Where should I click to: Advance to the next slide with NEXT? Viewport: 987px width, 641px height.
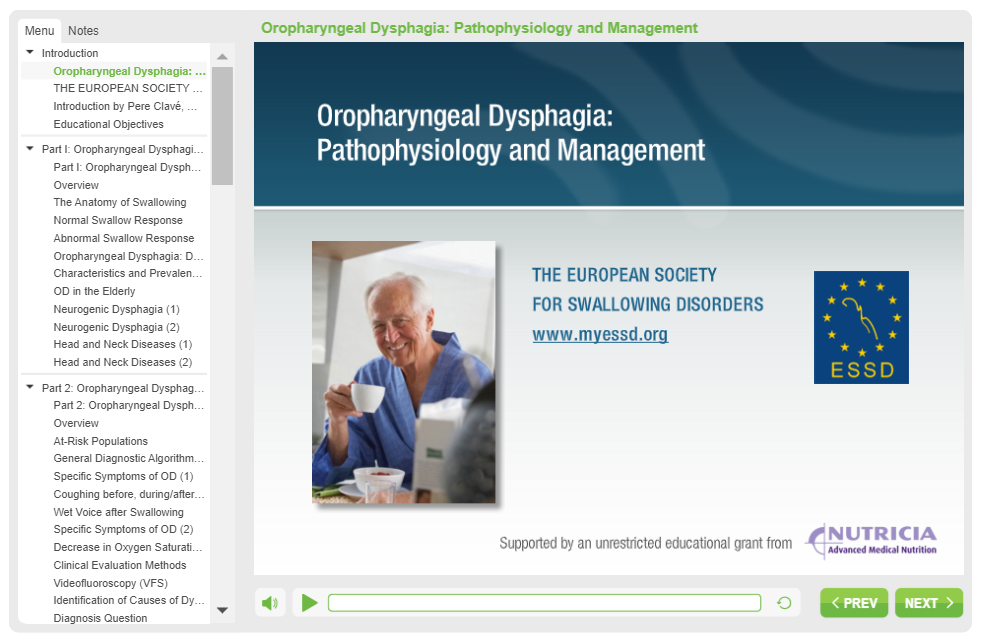tap(929, 603)
